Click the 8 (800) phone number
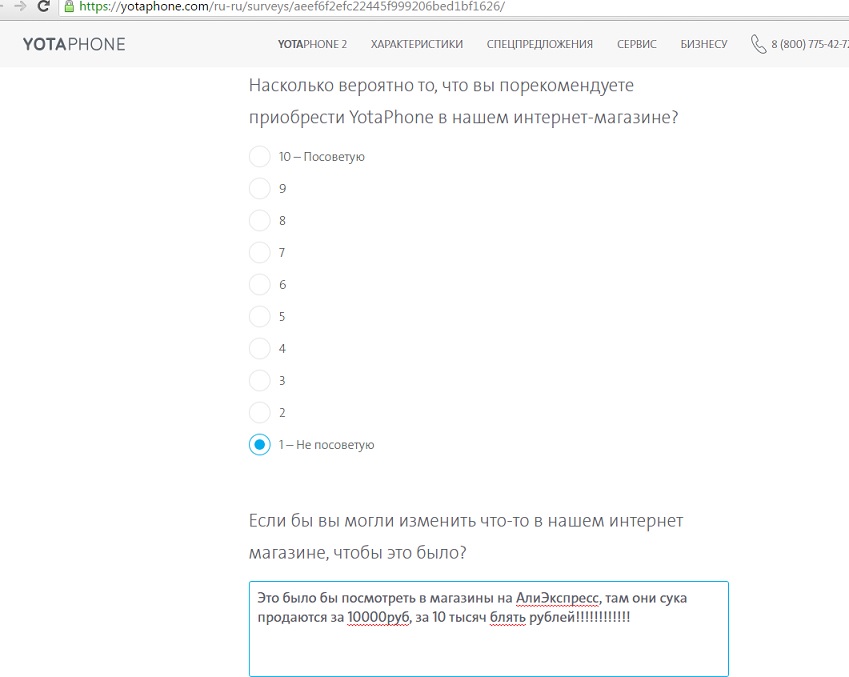The width and height of the screenshot is (849, 677). tap(810, 44)
